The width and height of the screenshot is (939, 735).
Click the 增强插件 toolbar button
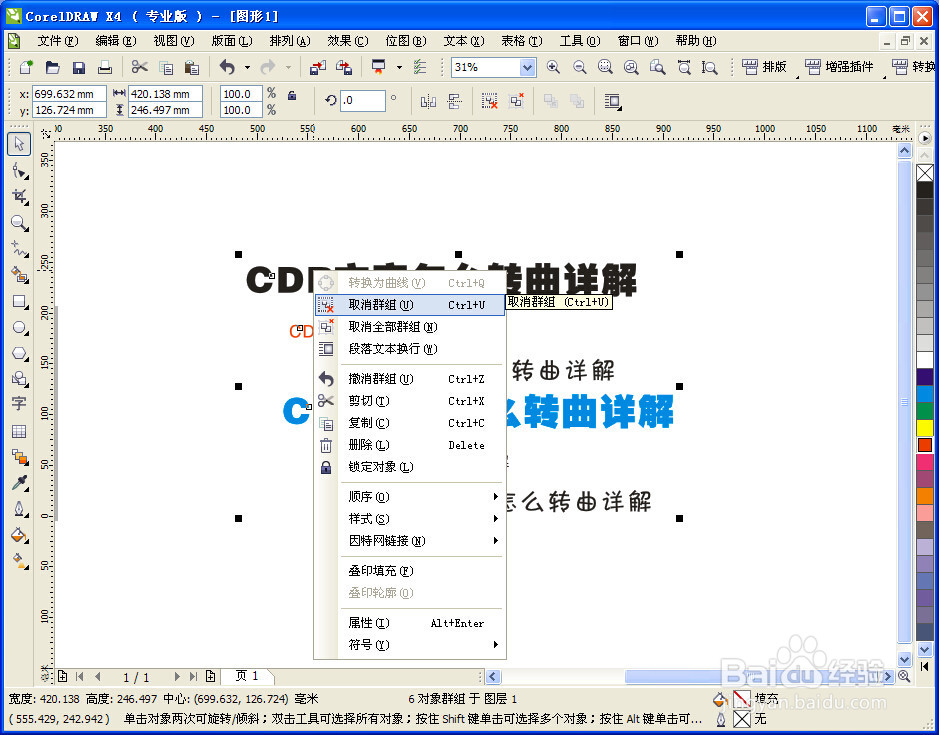tap(840, 67)
